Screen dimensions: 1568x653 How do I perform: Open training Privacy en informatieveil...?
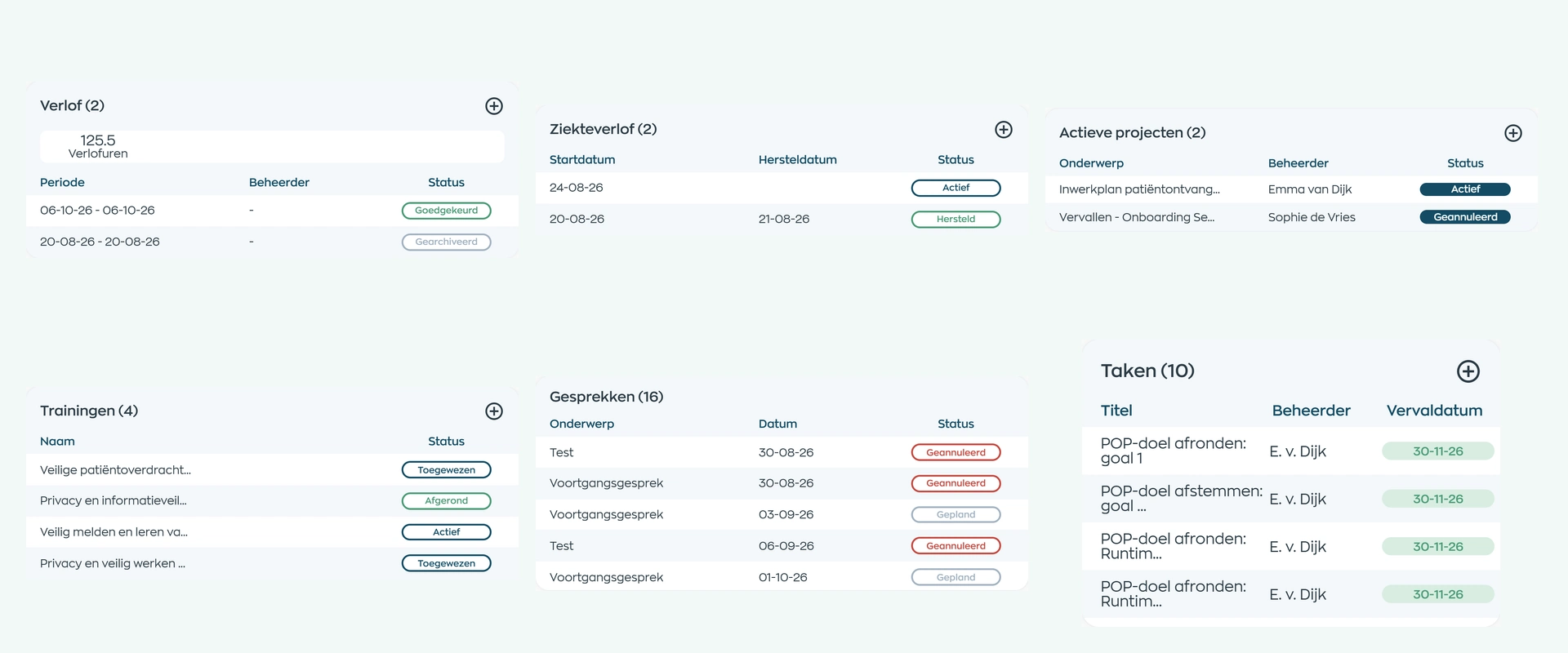coord(272,501)
